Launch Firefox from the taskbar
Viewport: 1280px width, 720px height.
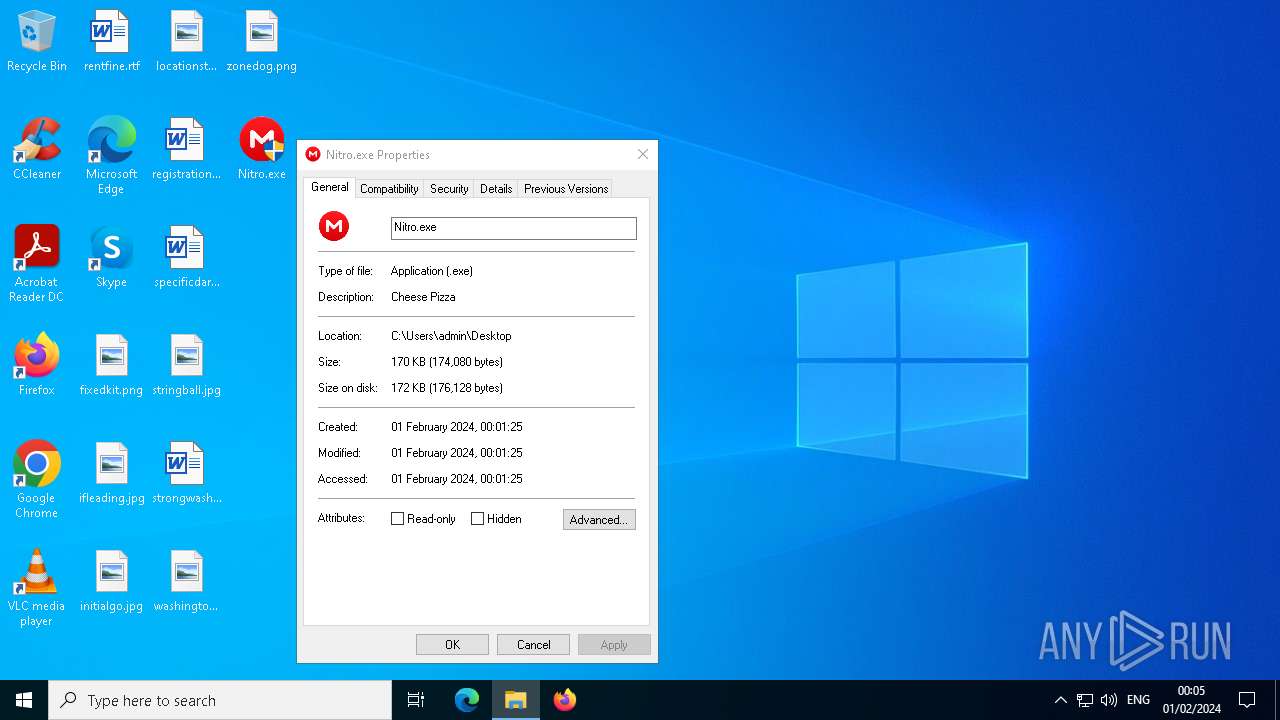point(565,700)
